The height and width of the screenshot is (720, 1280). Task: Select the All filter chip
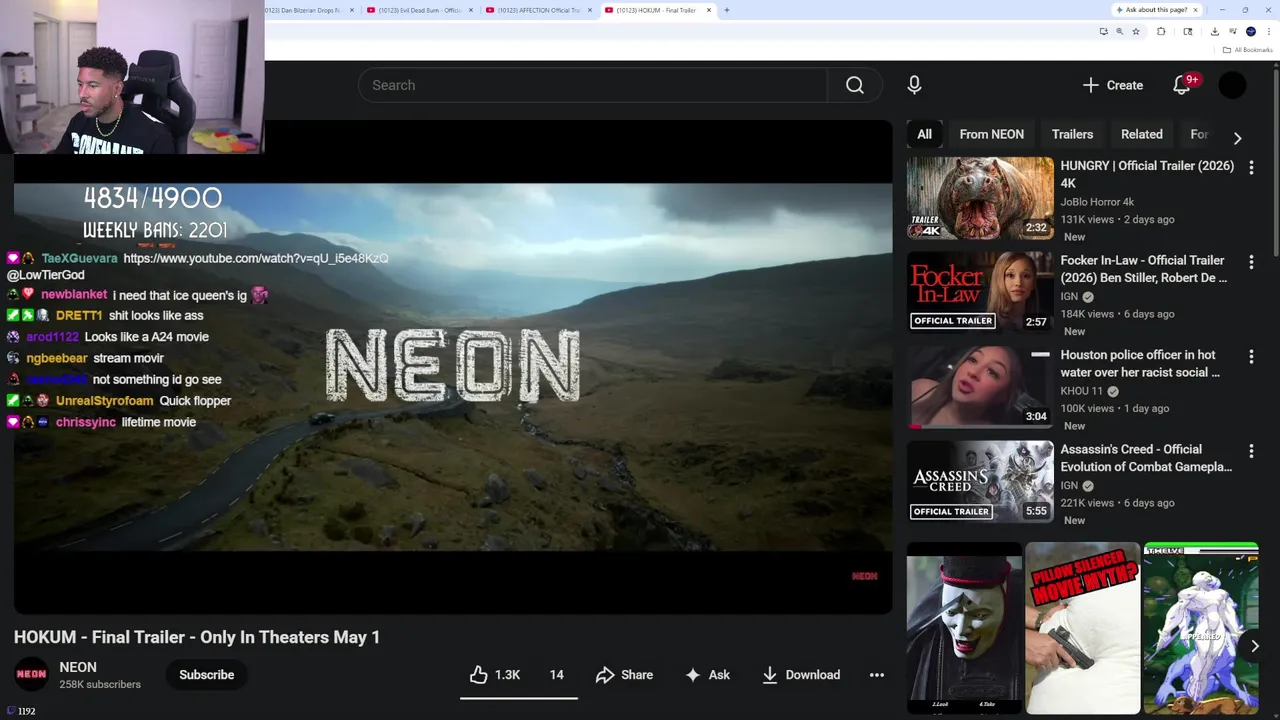[x=924, y=134]
